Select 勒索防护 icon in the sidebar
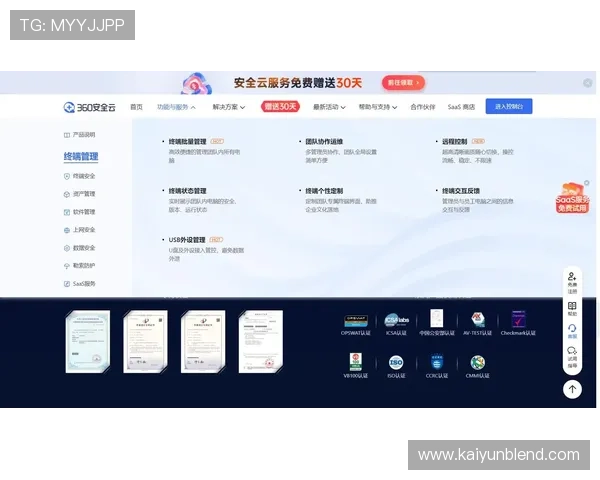This screenshot has height=480, width=600. [x=67, y=266]
